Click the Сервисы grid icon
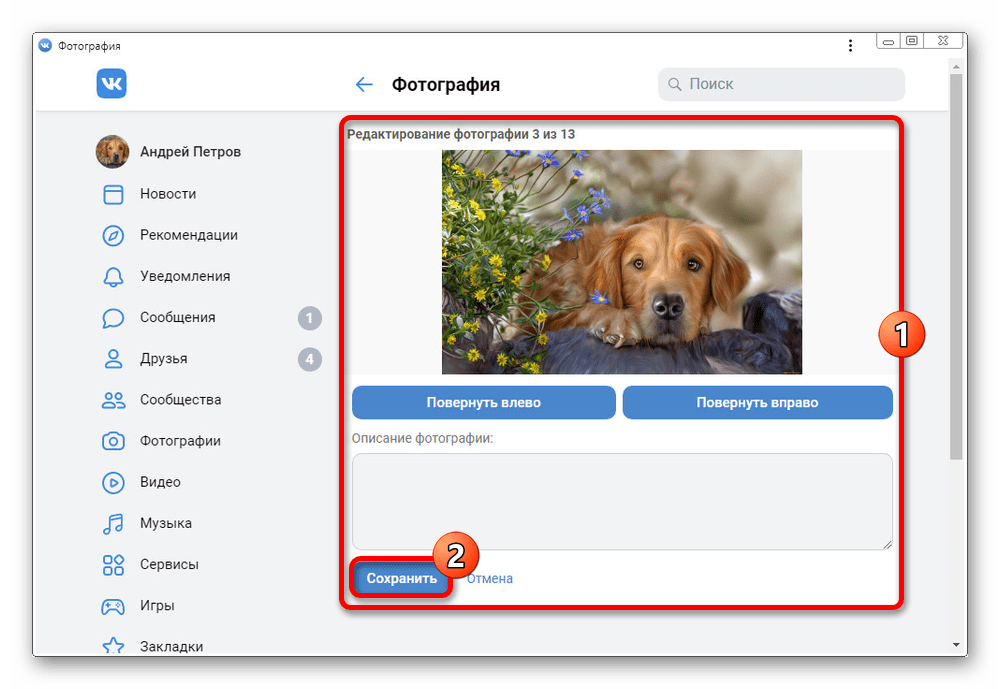 point(113,565)
